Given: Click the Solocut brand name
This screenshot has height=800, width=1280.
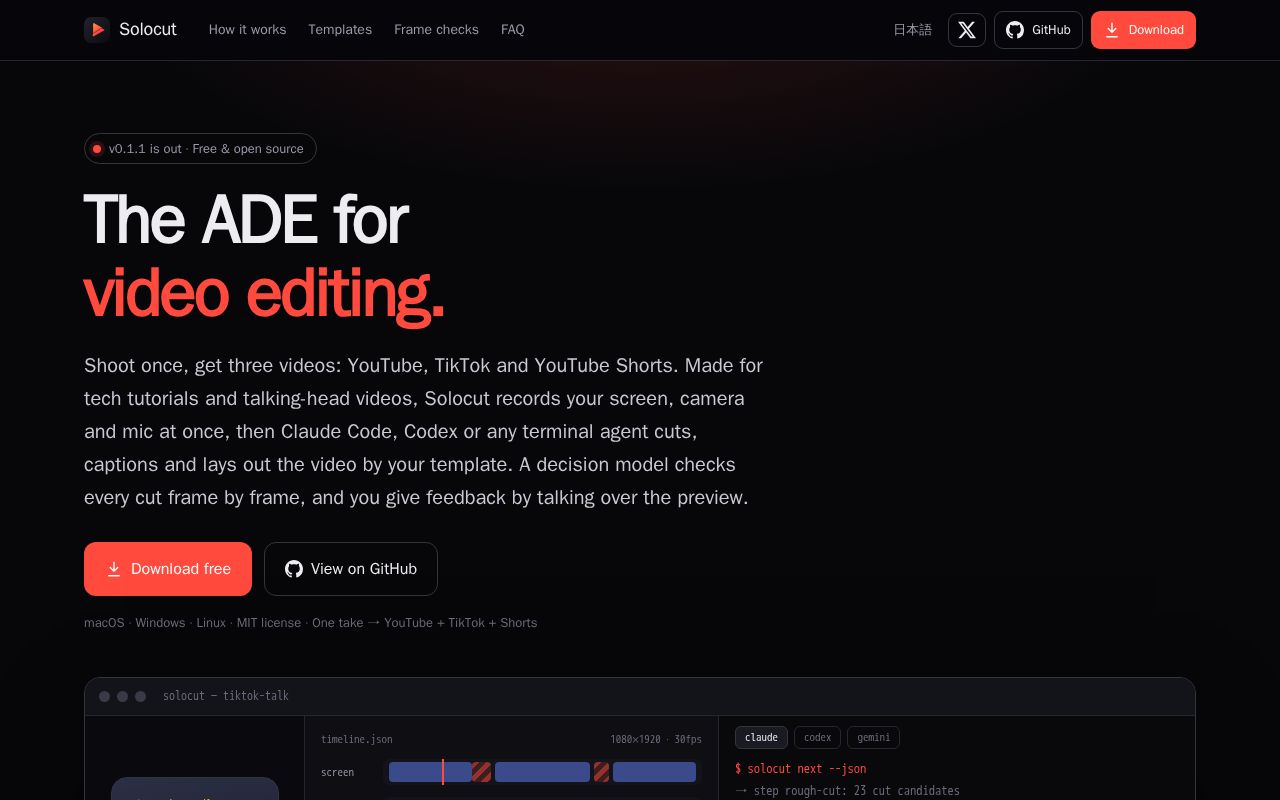Looking at the screenshot, I should (x=148, y=30).
